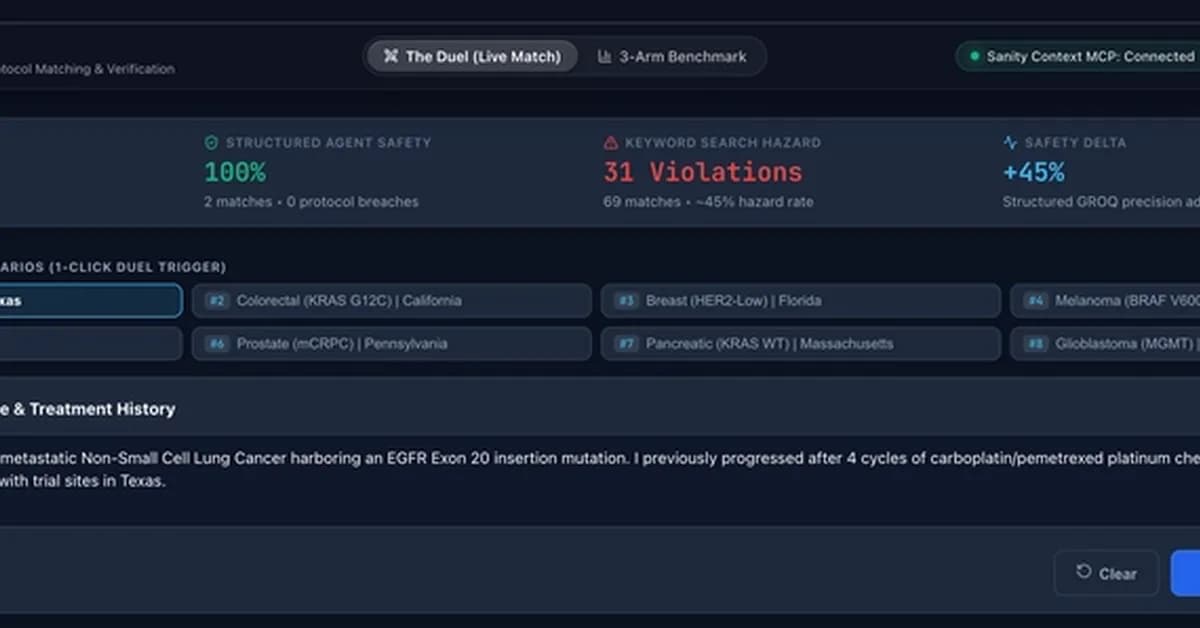Click the Sanity Context MCP: Connected badge
The height and width of the screenshot is (628, 1200).
pyautogui.click(x=1078, y=57)
